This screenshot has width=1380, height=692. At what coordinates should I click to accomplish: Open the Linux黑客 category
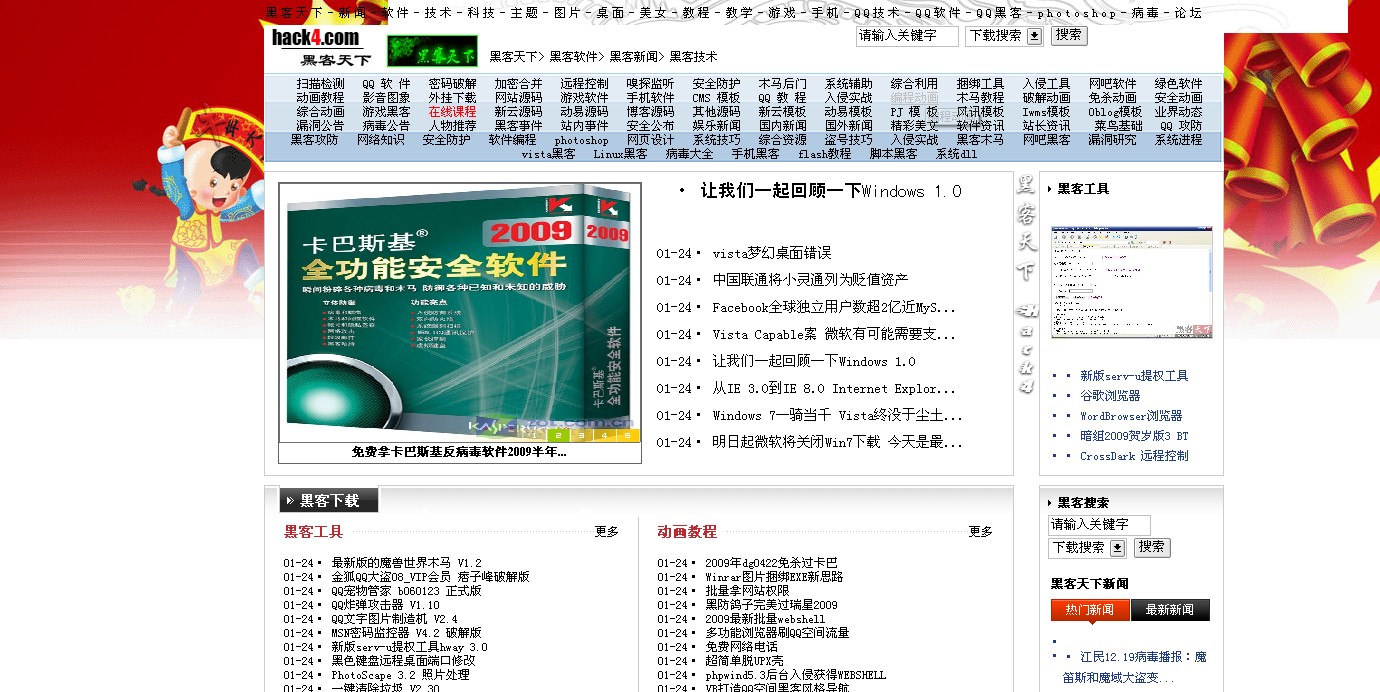click(x=620, y=154)
